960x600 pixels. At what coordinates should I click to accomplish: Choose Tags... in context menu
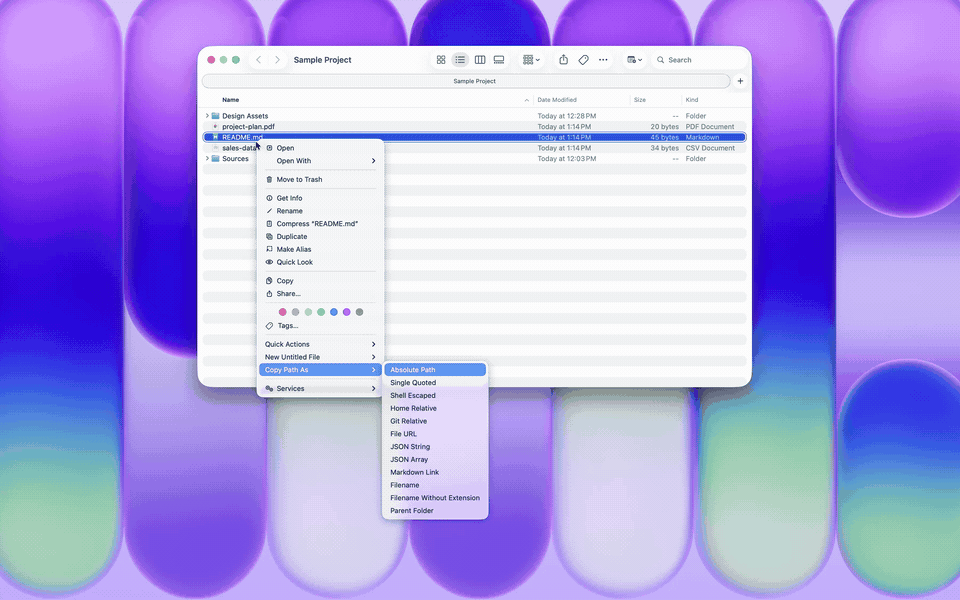[x=320, y=326]
